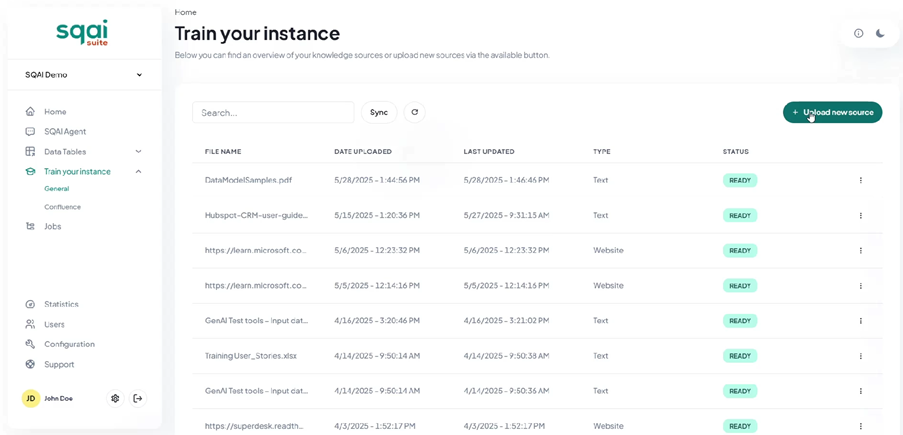Click the logout icon in sidebar footer

click(138, 398)
